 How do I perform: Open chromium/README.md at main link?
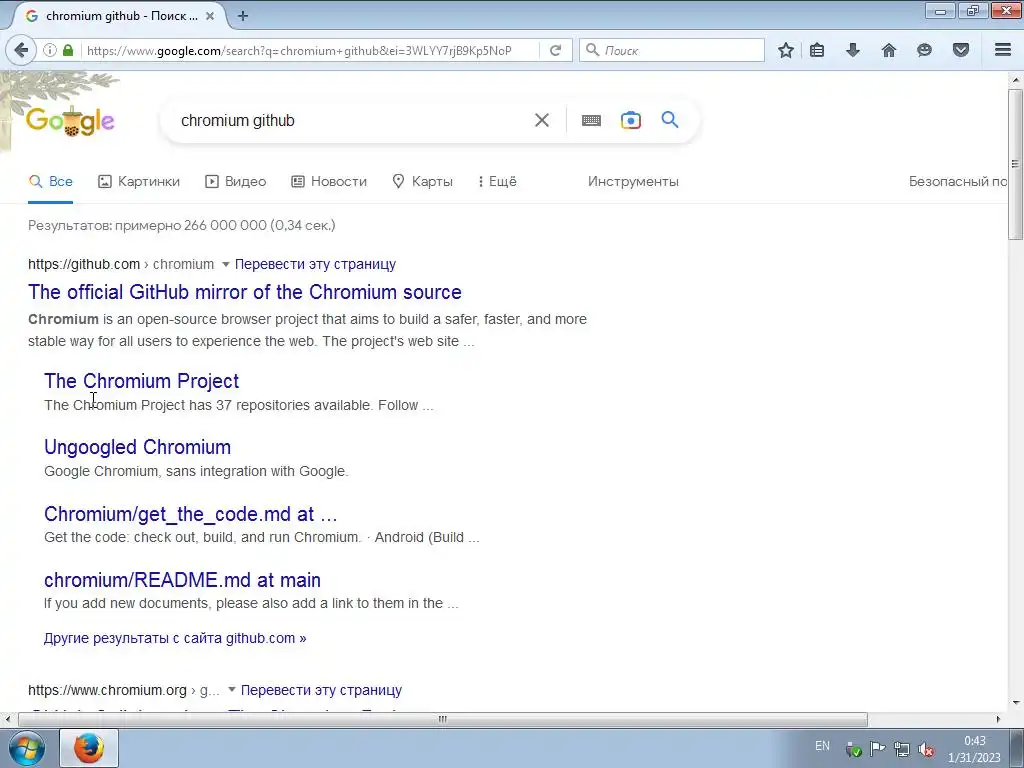coord(182,580)
